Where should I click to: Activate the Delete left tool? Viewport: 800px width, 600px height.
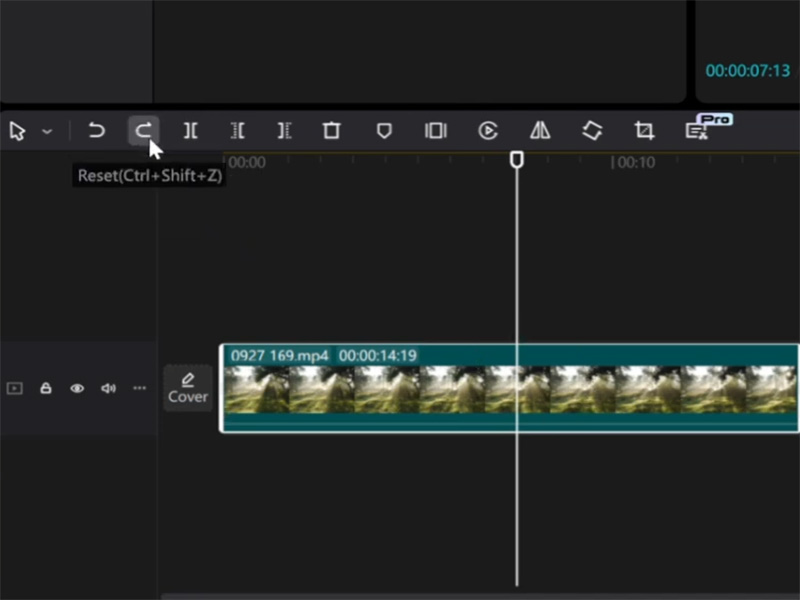[x=237, y=131]
